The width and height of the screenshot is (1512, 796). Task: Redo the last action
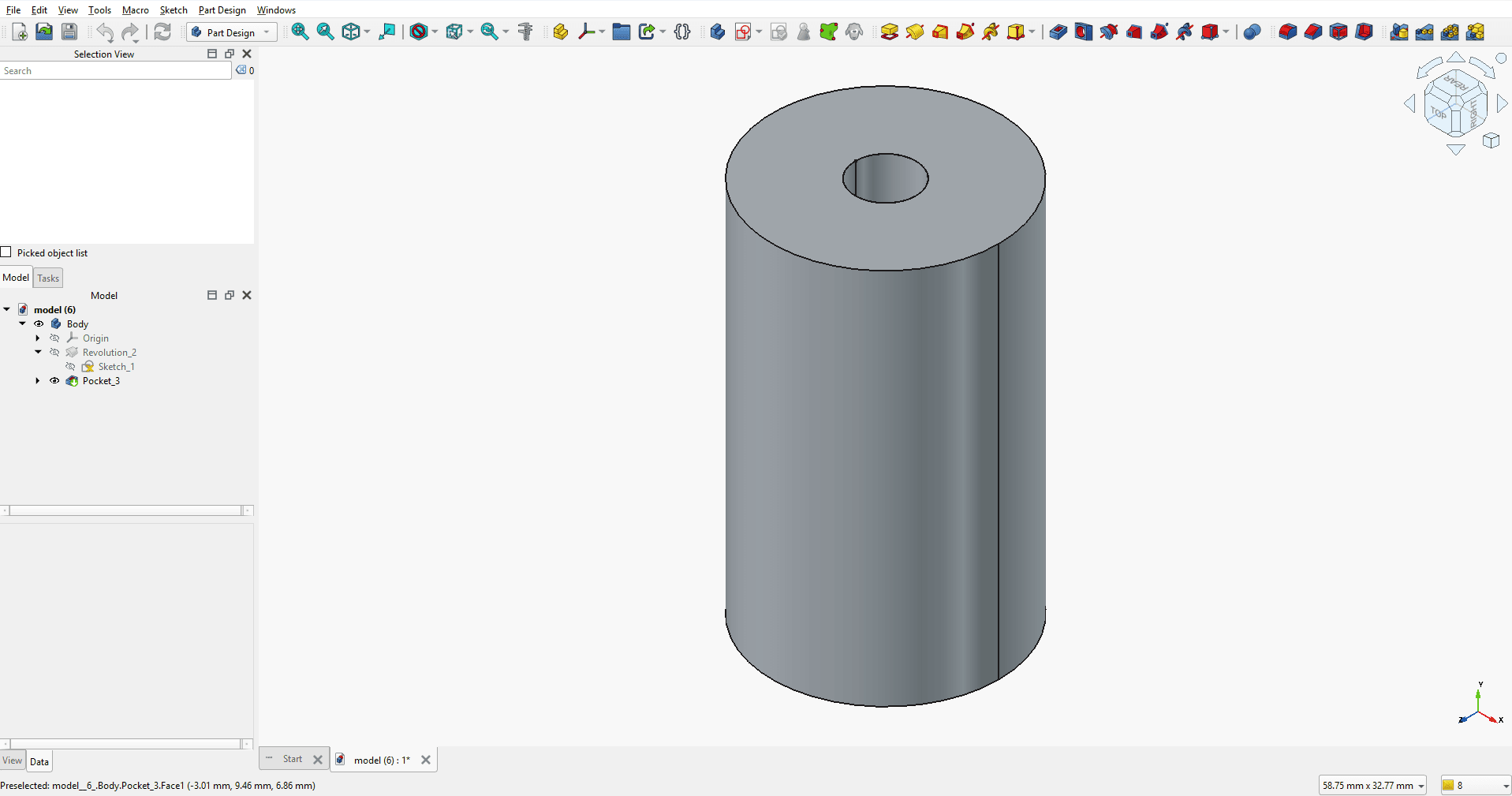click(x=130, y=32)
